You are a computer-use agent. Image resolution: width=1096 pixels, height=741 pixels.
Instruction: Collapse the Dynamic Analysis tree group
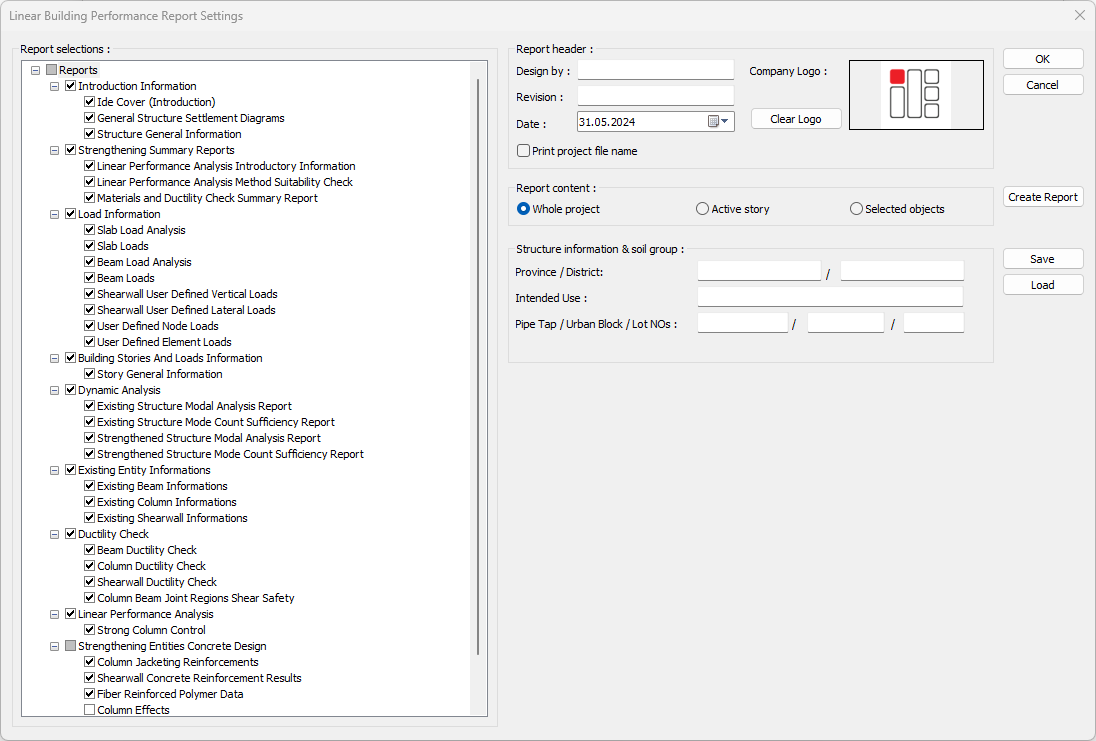point(55,390)
